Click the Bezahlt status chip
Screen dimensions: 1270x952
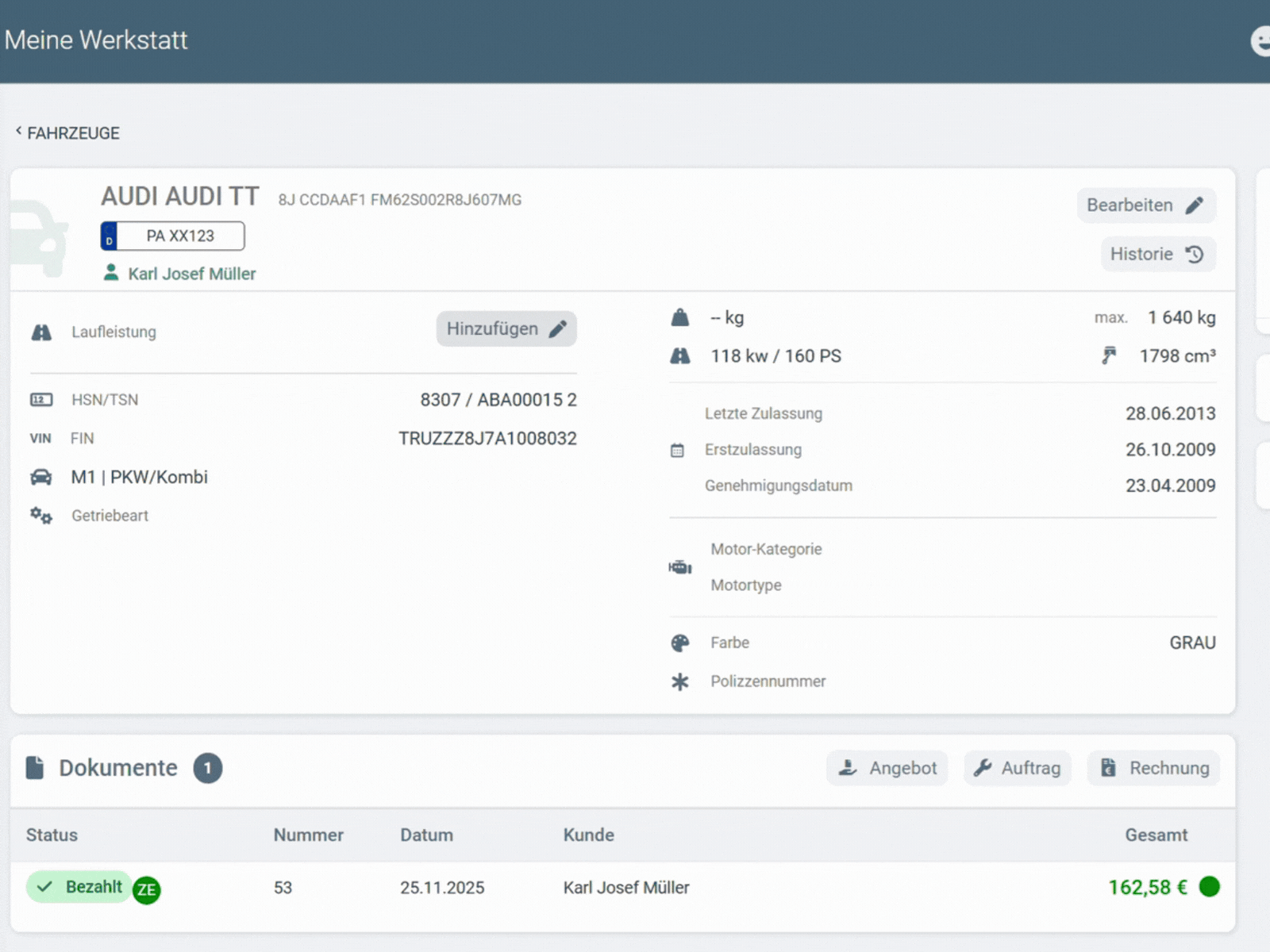click(x=79, y=887)
